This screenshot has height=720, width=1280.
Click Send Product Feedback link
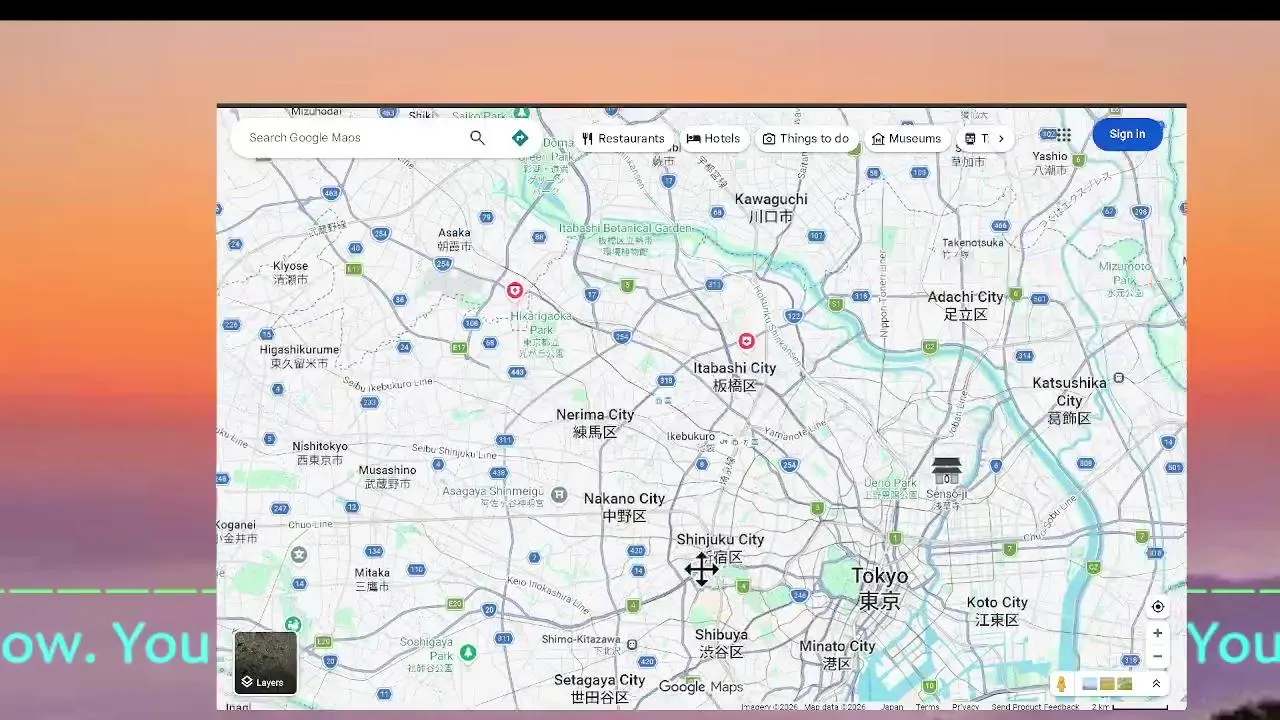click(1035, 707)
